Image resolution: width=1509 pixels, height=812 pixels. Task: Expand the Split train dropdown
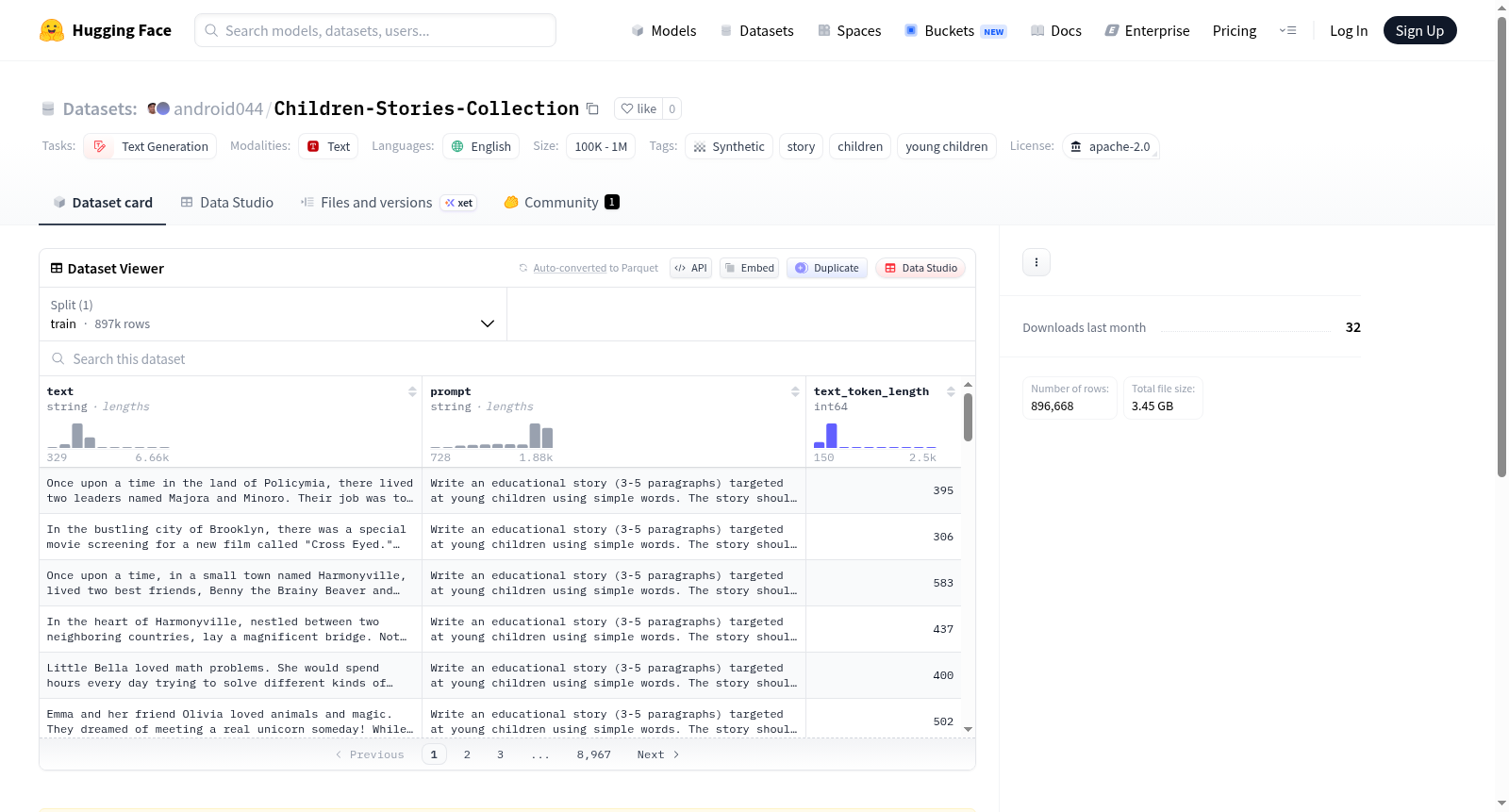pyautogui.click(x=273, y=314)
